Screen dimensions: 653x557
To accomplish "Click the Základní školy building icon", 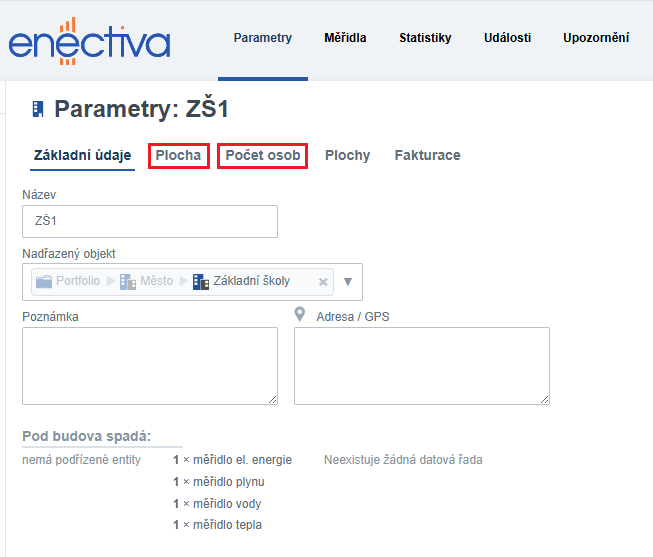I will [x=200, y=282].
